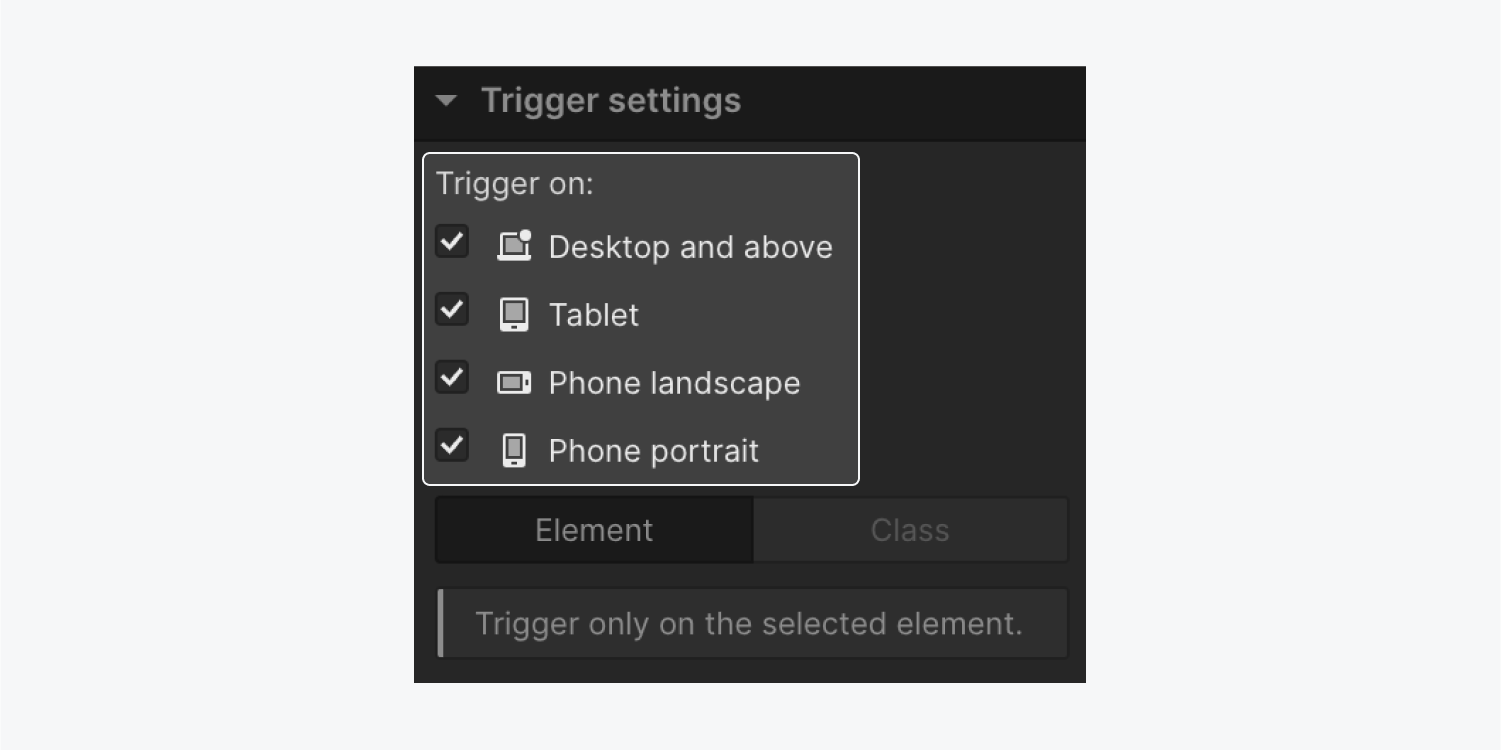Select the desktop breakpoint icon beside its checkbox
Screen dimensions: 1501x751
coord(514,246)
